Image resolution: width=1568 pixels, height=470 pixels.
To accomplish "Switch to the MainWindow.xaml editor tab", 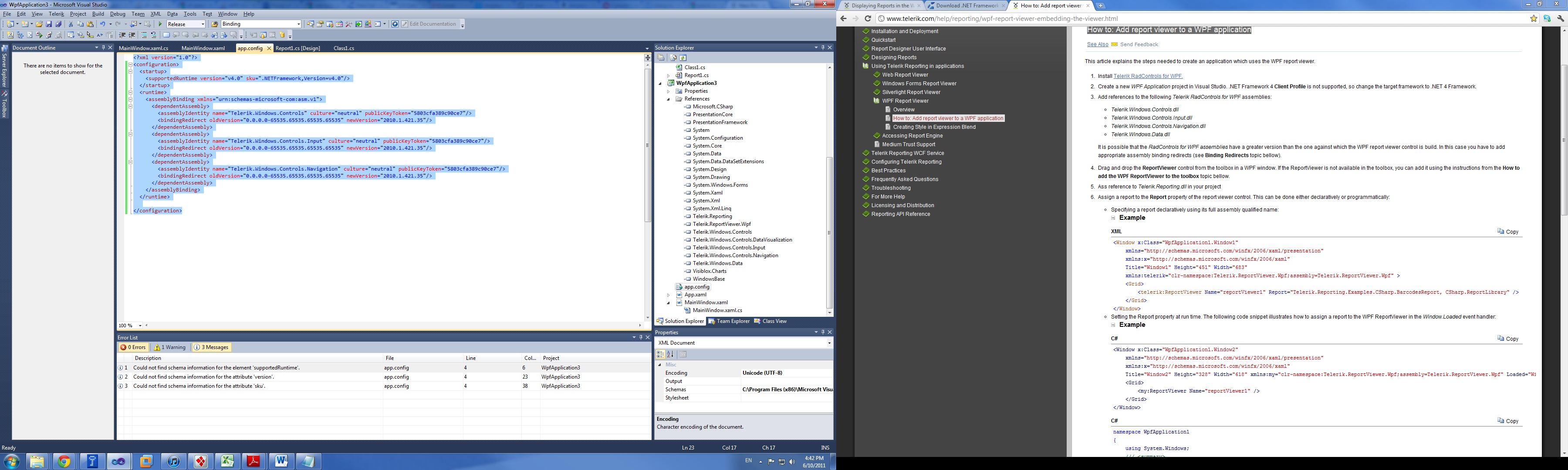I will pyautogui.click(x=203, y=48).
